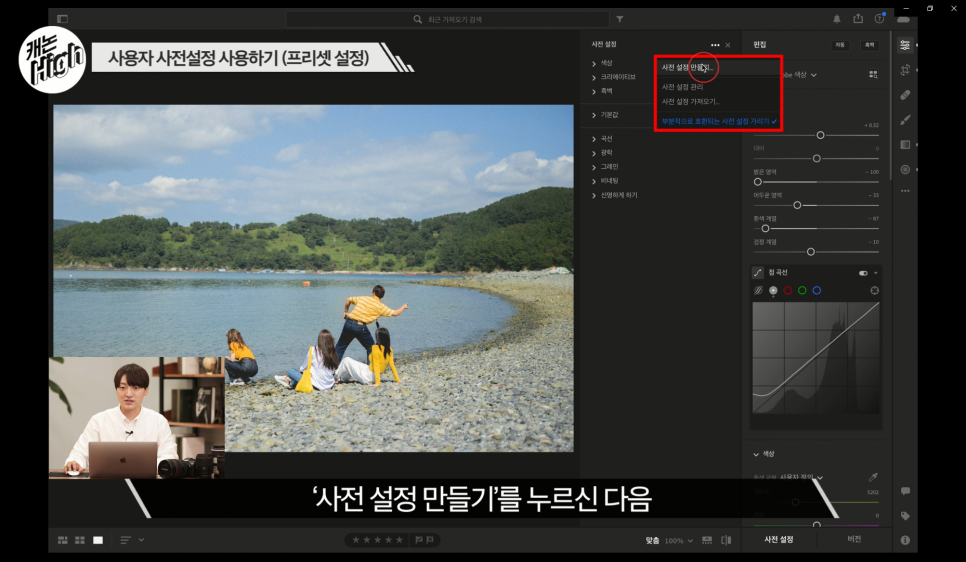966x562 pixels.
Task: Switch to square grid view
Action: (x=80, y=540)
